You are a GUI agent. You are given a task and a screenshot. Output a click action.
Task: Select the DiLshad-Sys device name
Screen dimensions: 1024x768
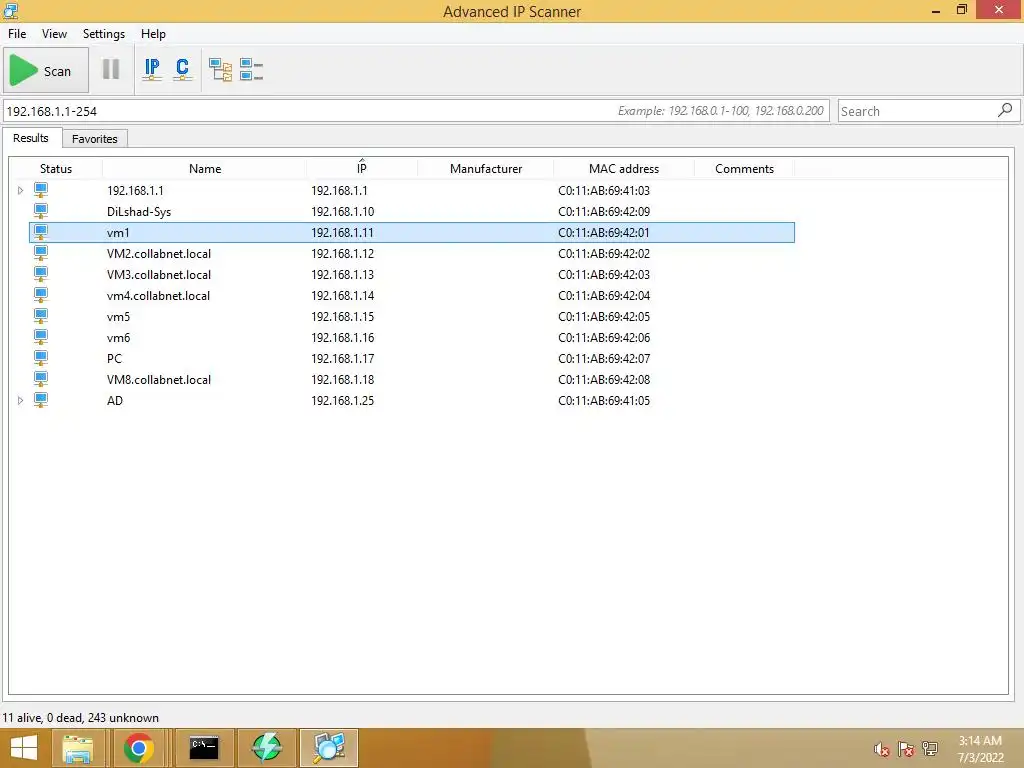coord(139,212)
